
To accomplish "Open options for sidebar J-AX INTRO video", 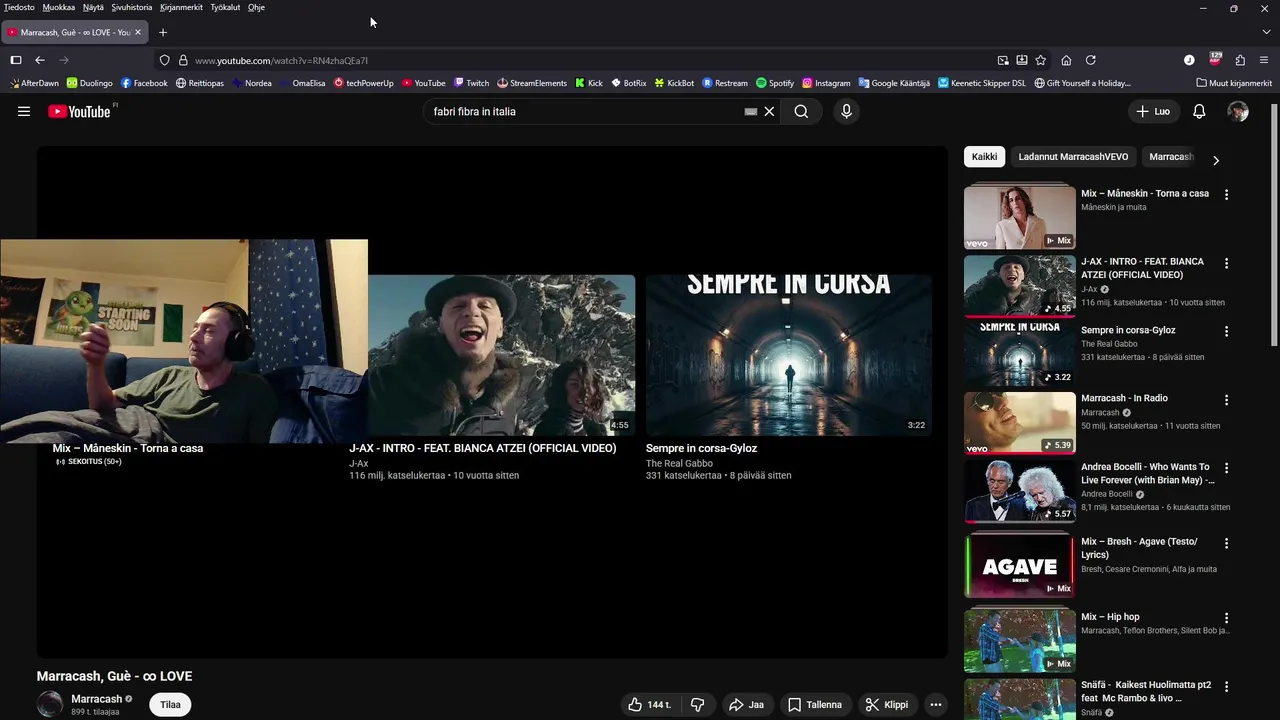I will point(1226,263).
